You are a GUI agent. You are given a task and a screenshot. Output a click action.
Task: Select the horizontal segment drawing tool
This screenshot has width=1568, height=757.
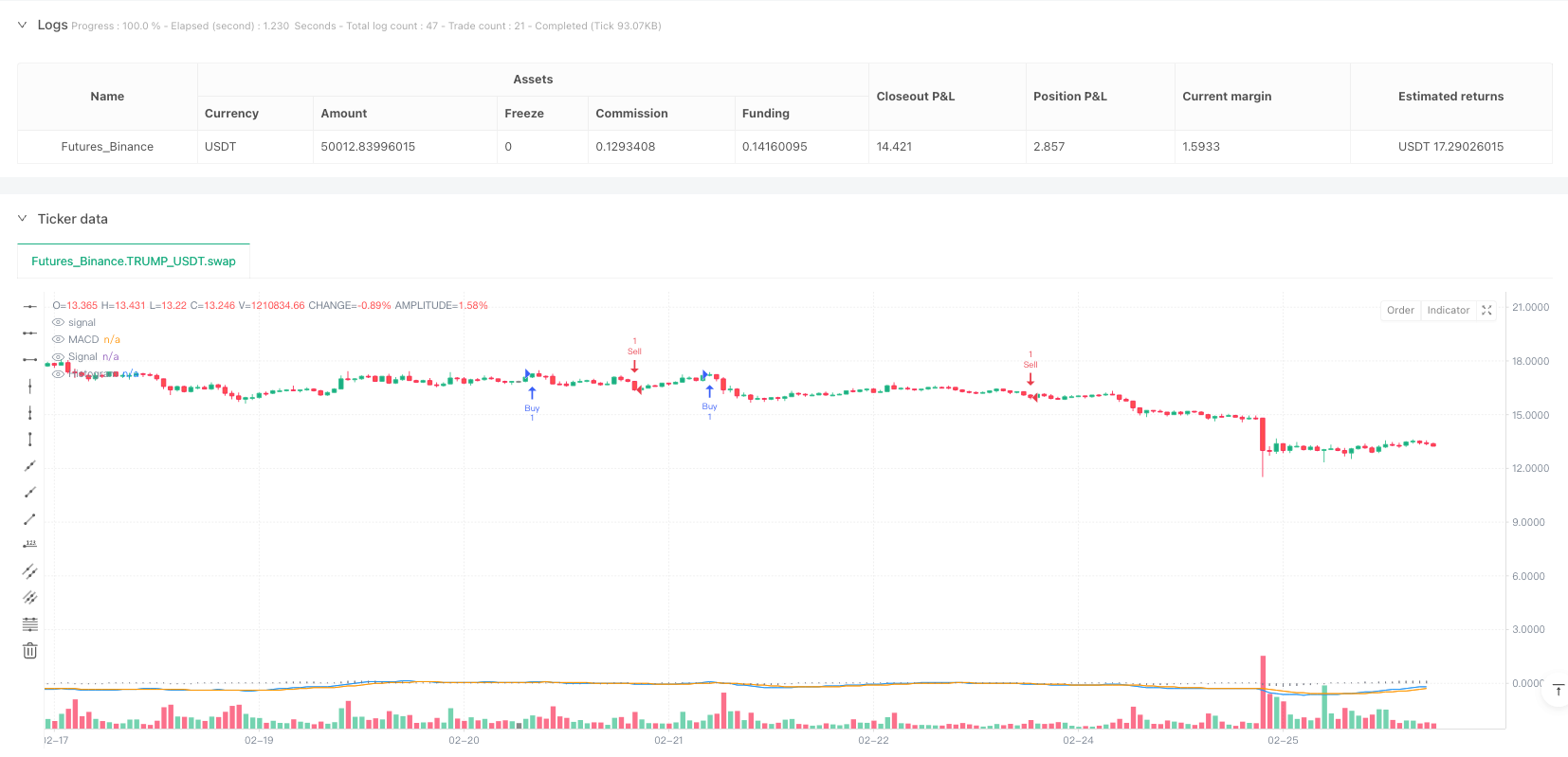pos(30,359)
